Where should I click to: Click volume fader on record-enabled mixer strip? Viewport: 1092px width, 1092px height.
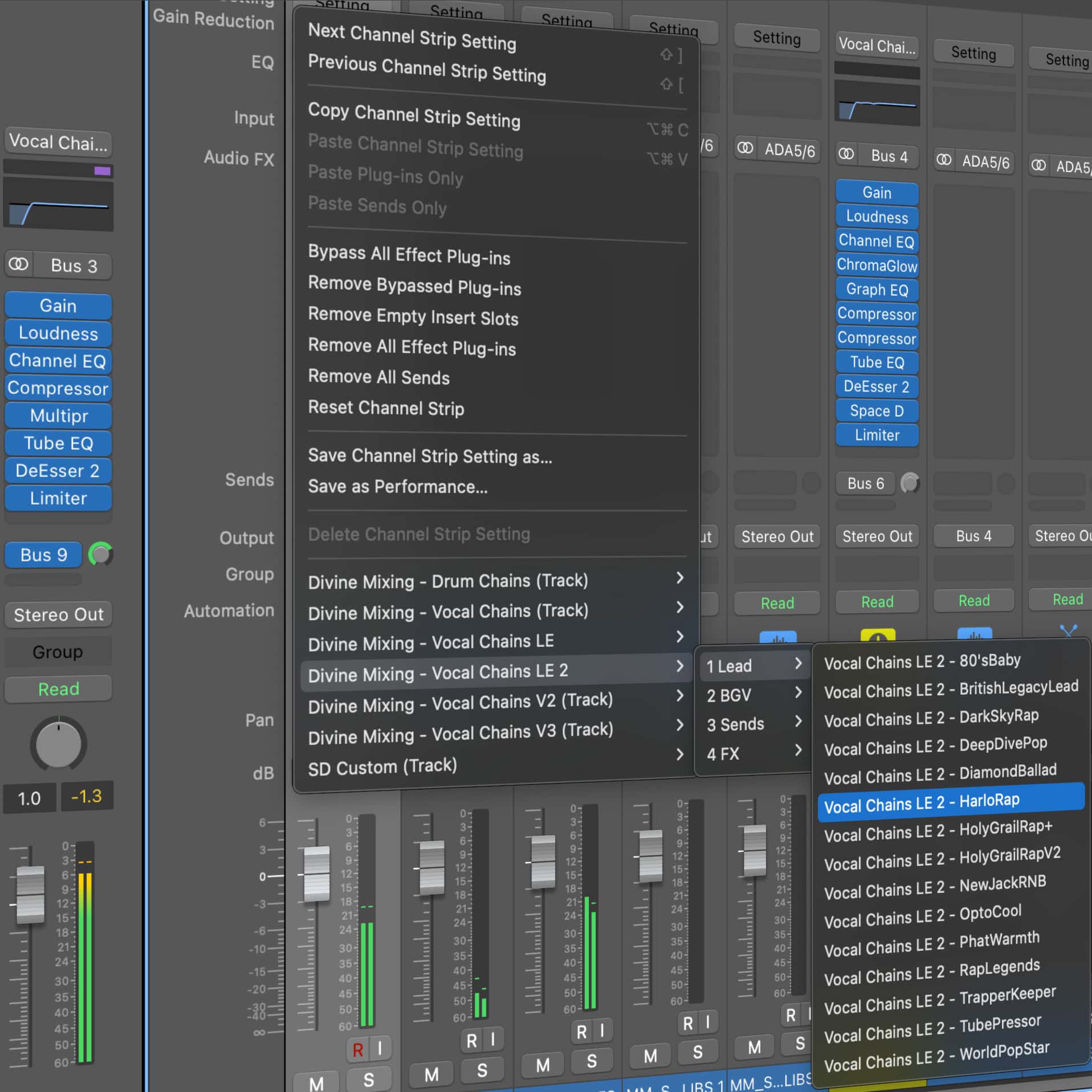316,874
